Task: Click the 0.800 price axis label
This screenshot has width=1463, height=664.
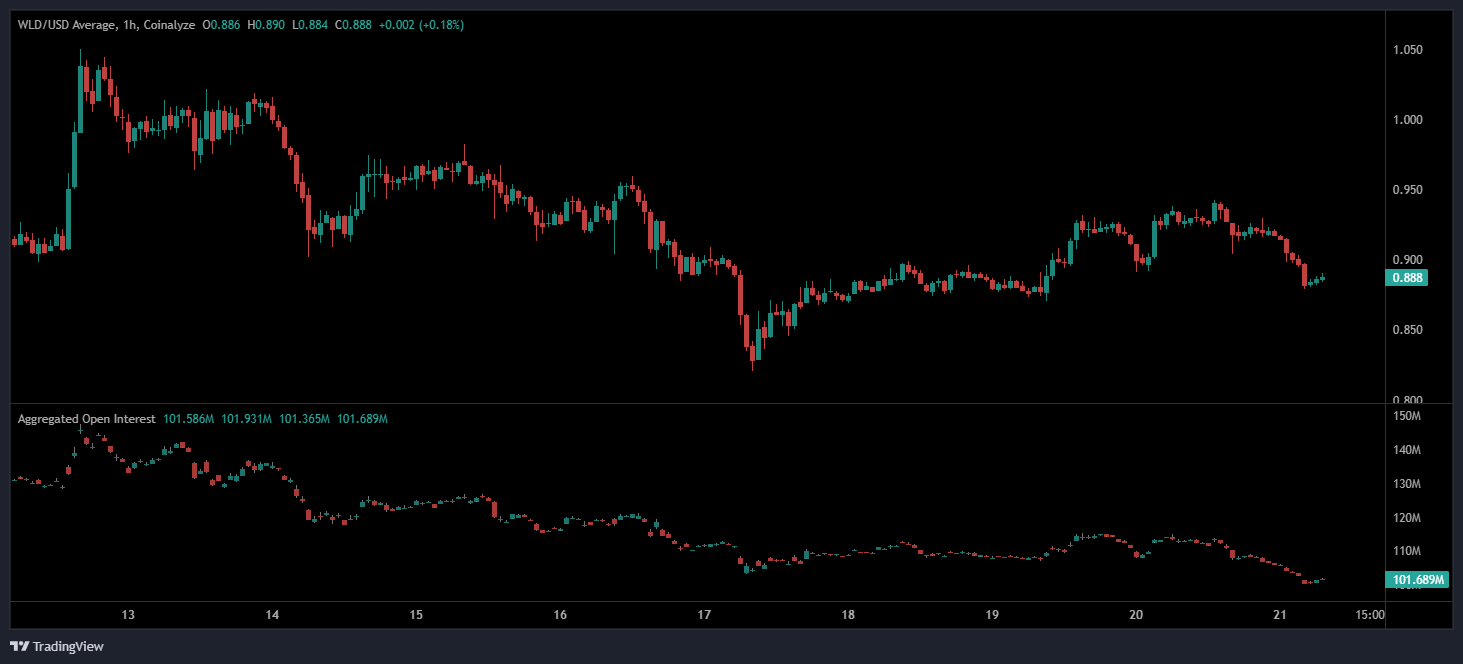Action: point(1408,399)
